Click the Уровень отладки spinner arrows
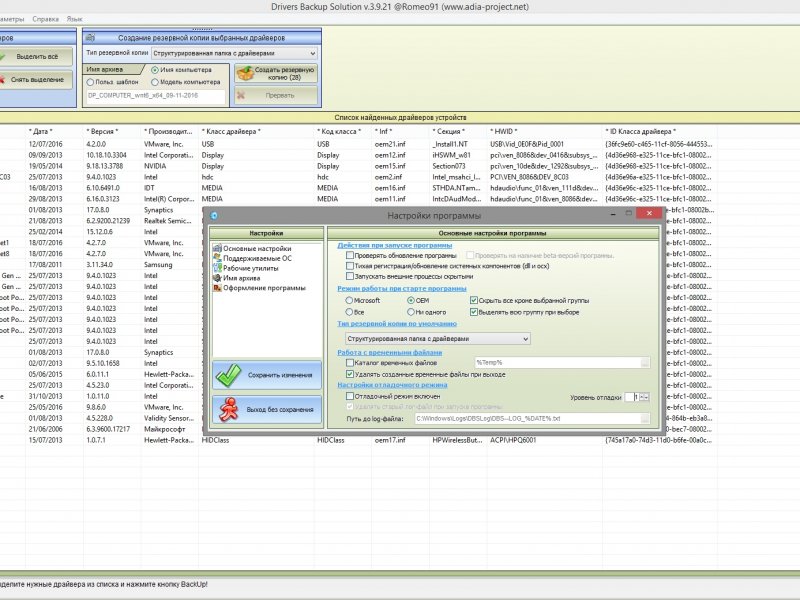 [644, 397]
